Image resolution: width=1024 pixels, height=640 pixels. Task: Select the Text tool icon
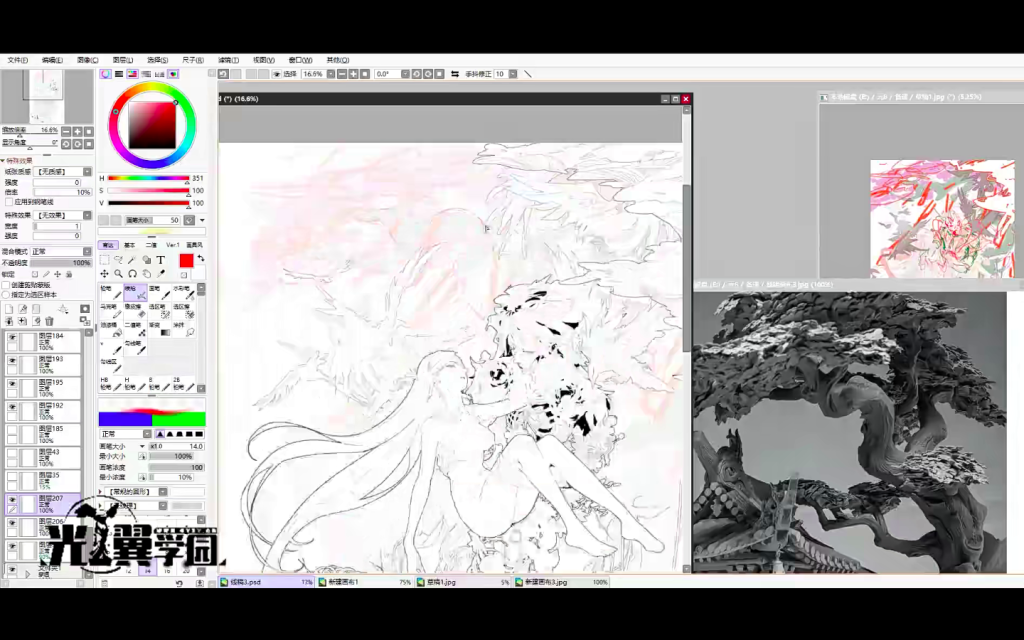click(x=160, y=260)
